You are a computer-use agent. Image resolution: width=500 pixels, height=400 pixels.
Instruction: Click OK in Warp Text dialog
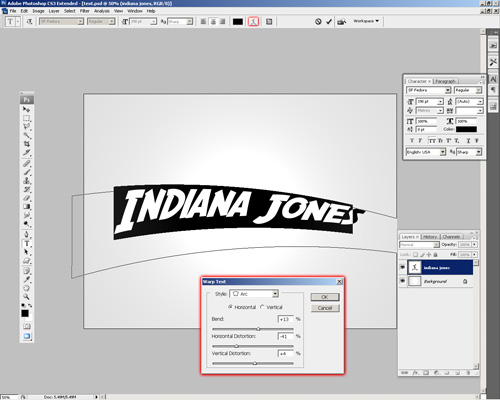click(325, 297)
